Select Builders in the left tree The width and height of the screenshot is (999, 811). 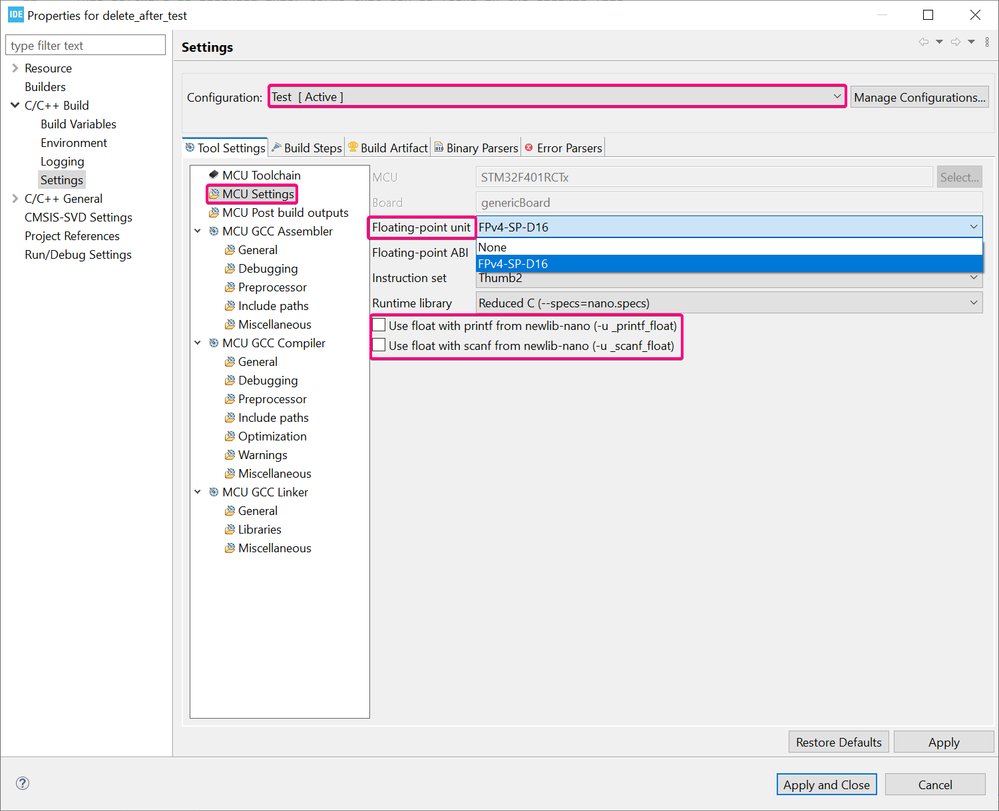(45, 87)
